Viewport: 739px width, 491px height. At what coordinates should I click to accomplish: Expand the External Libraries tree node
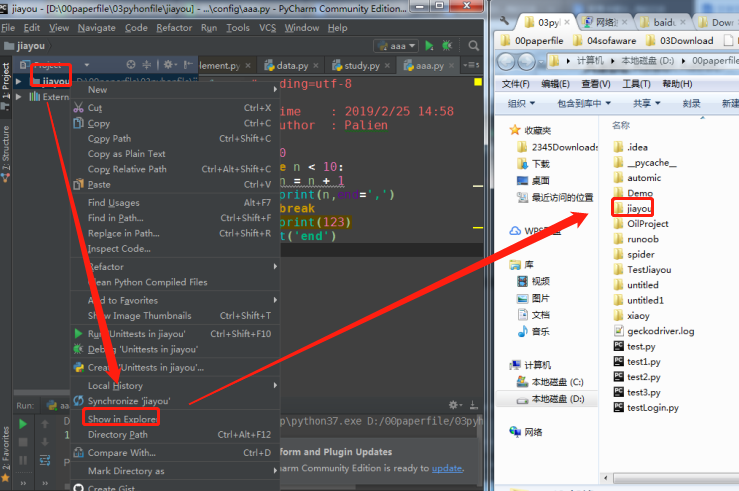[x=18, y=97]
